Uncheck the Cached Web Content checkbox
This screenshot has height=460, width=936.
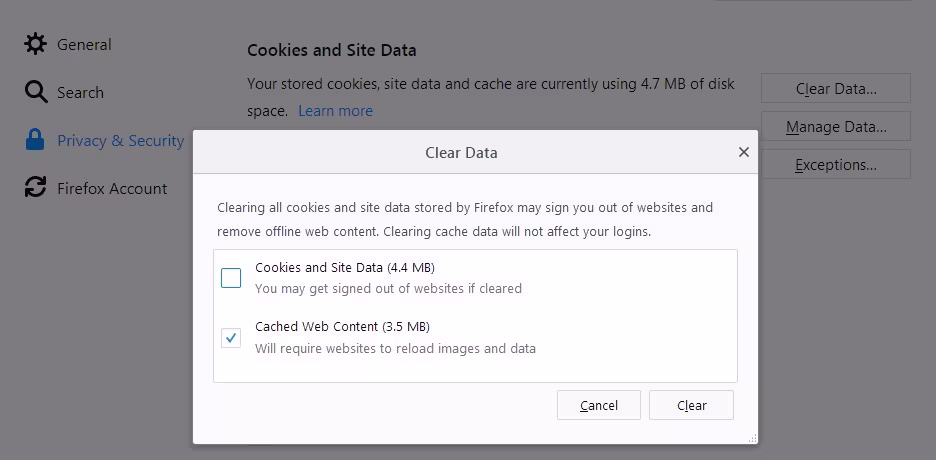coord(231,337)
